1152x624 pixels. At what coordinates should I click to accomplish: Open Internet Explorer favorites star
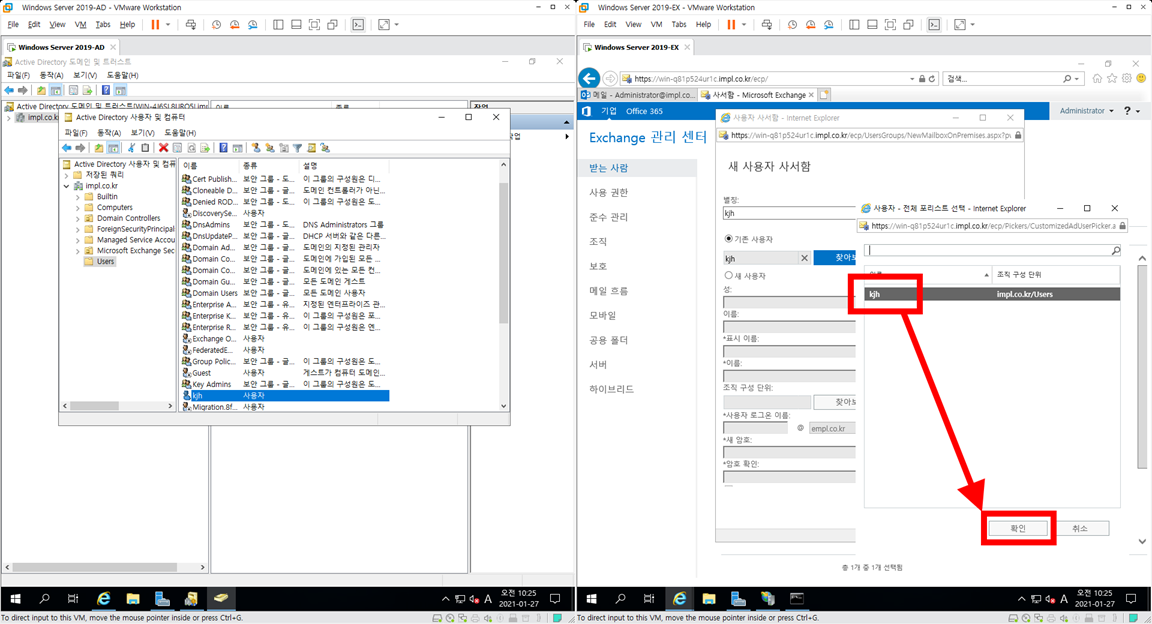(x=1112, y=78)
